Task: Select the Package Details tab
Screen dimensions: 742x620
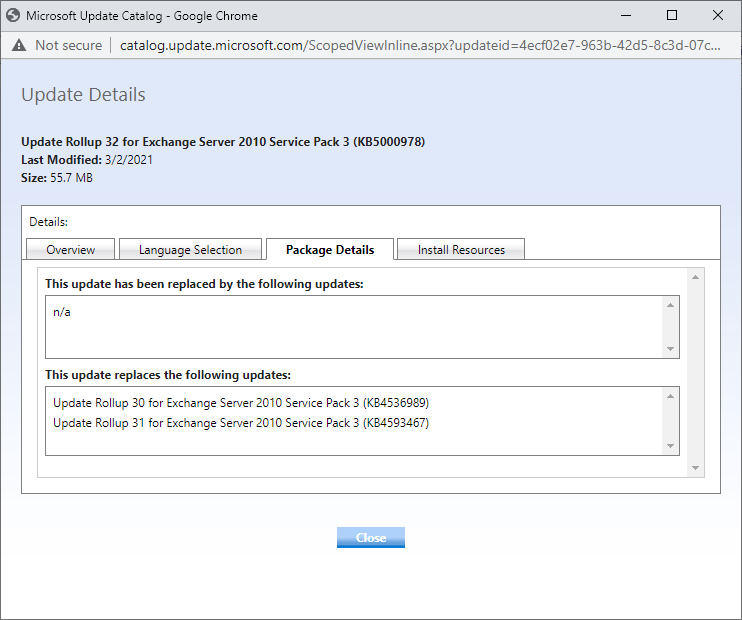Action: click(330, 249)
